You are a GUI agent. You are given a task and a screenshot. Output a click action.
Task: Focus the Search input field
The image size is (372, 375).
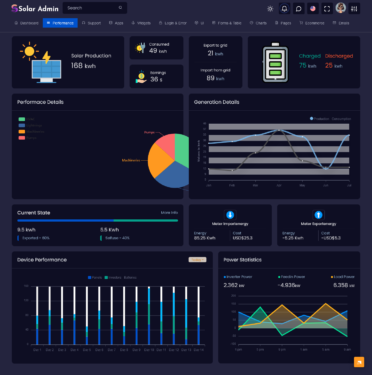coord(95,8)
